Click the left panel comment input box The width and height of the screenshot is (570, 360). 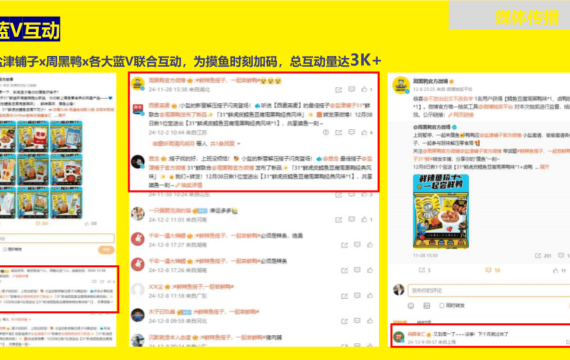(57, 239)
